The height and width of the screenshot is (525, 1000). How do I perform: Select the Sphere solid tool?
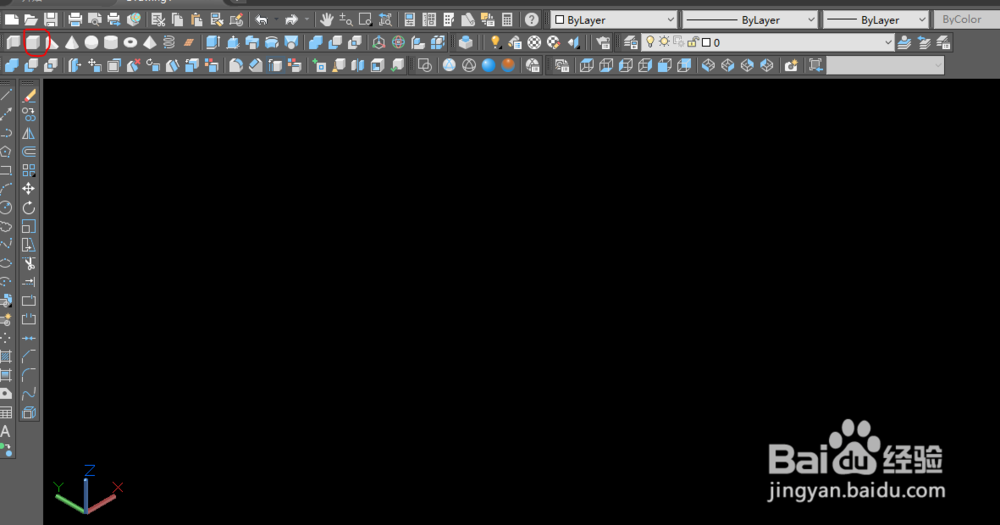coord(91,43)
